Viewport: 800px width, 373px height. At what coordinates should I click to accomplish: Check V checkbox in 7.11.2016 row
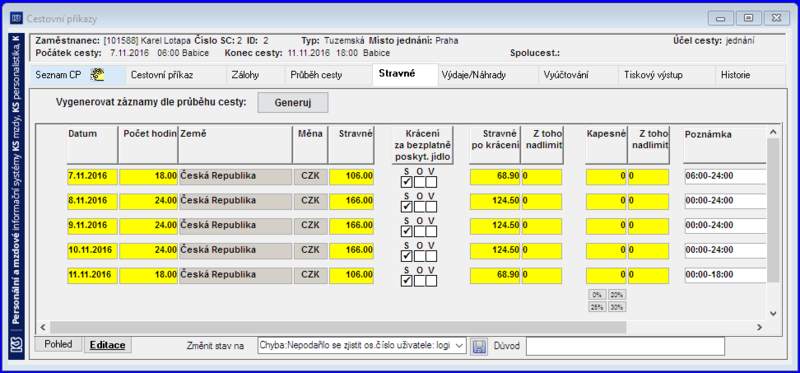tap(431, 182)
